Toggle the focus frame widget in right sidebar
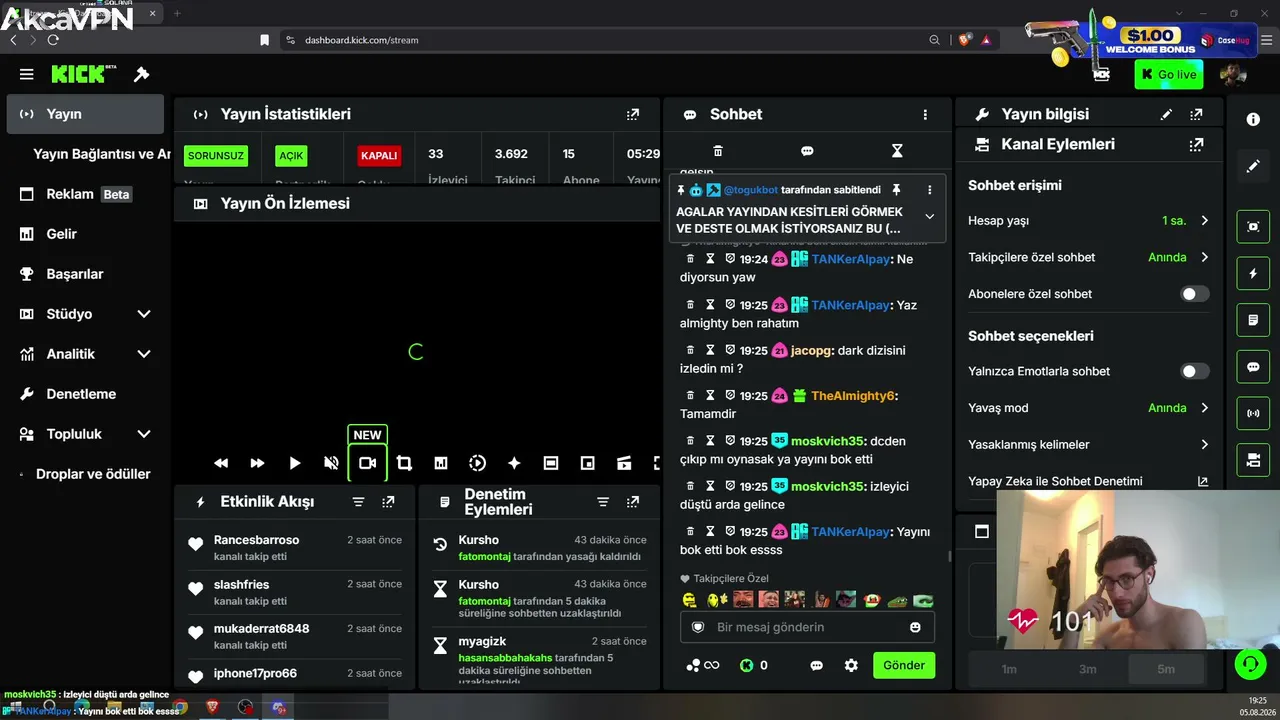The width and height of the screenshot is (1280, 720). [x=1253, y=226]
